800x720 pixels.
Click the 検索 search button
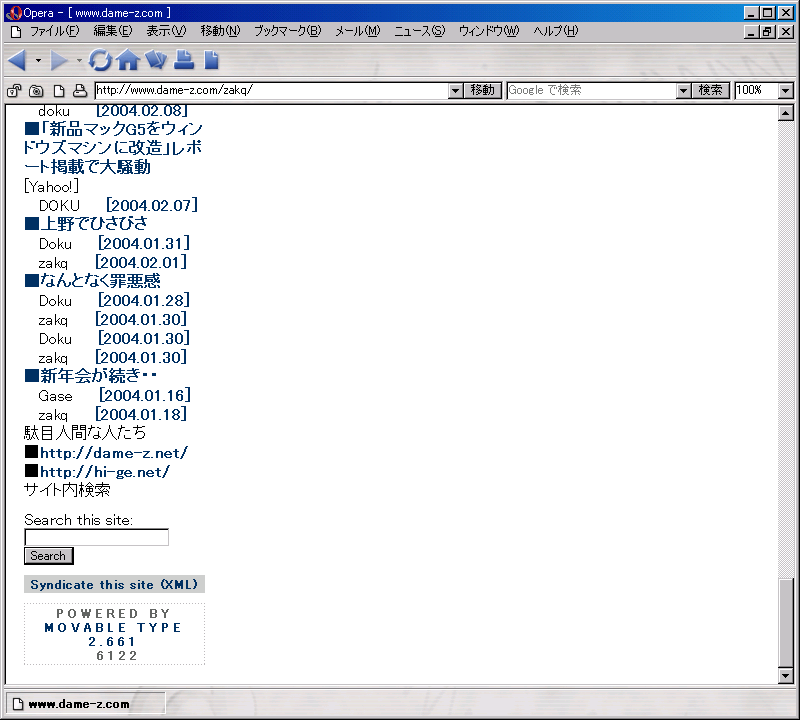click(710, 90)
